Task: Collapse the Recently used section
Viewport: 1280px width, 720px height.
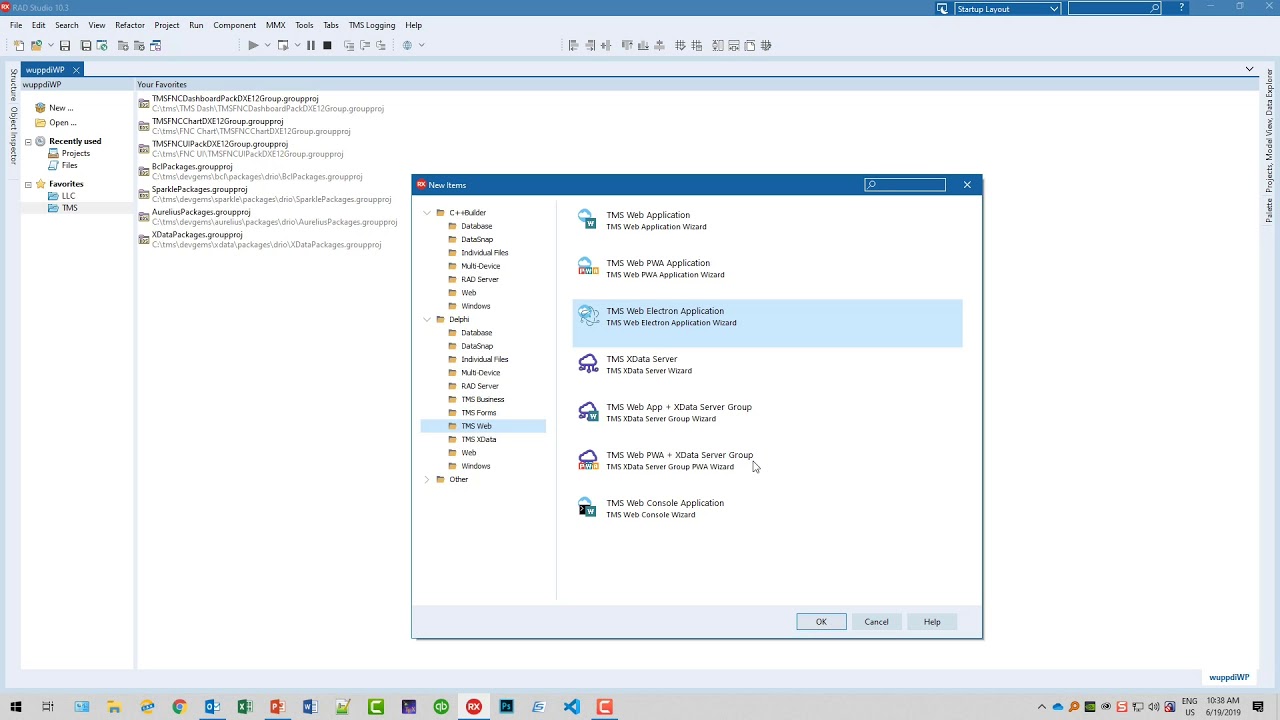Action: pyautogui.click(x=28, y=142)
